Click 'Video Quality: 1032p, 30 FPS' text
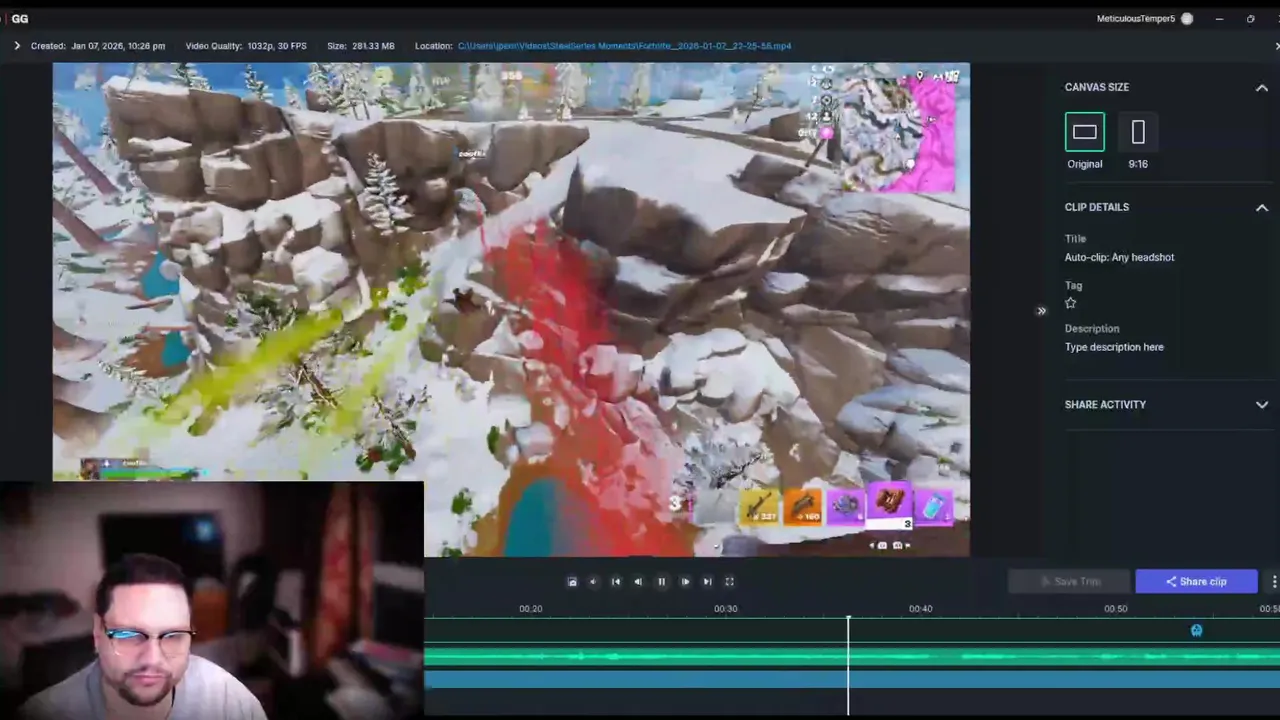The height and width of the screenshot is (720, 1280). (246, 46)
